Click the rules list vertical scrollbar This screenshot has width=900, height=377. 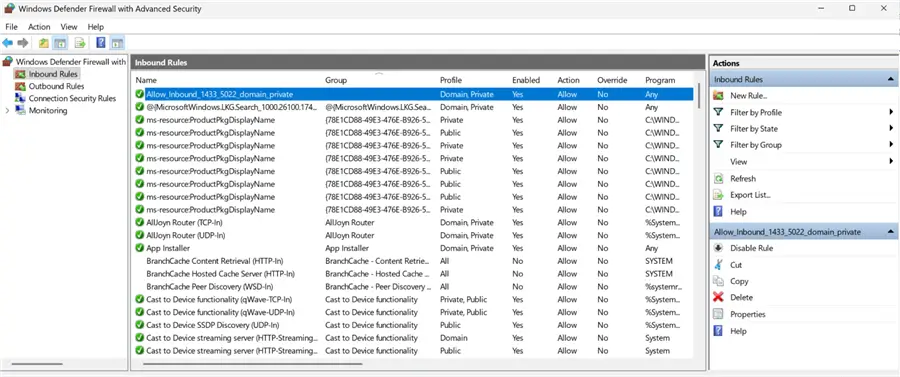(699, 96)
